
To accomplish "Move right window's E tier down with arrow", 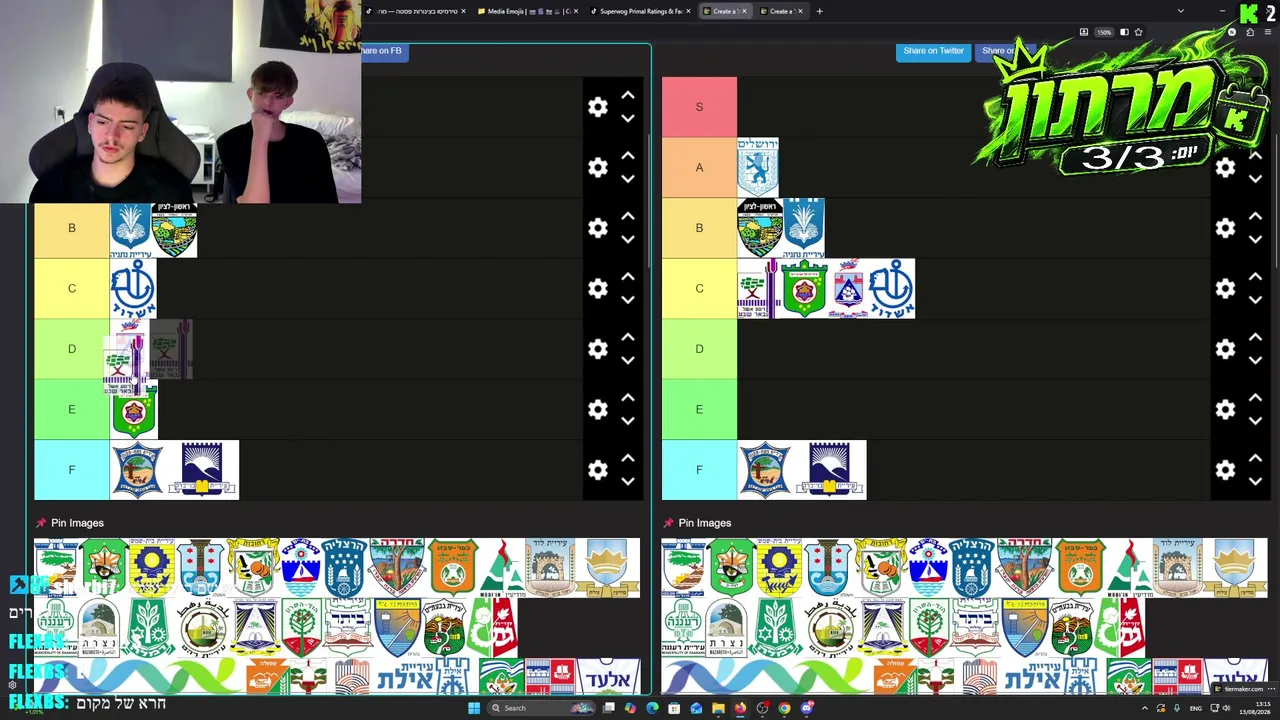I will click(x=1255, y=421).
